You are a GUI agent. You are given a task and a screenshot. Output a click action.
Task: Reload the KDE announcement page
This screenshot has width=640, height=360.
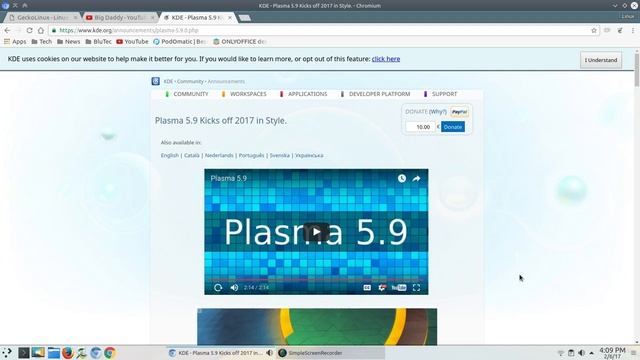click(29, 31)
